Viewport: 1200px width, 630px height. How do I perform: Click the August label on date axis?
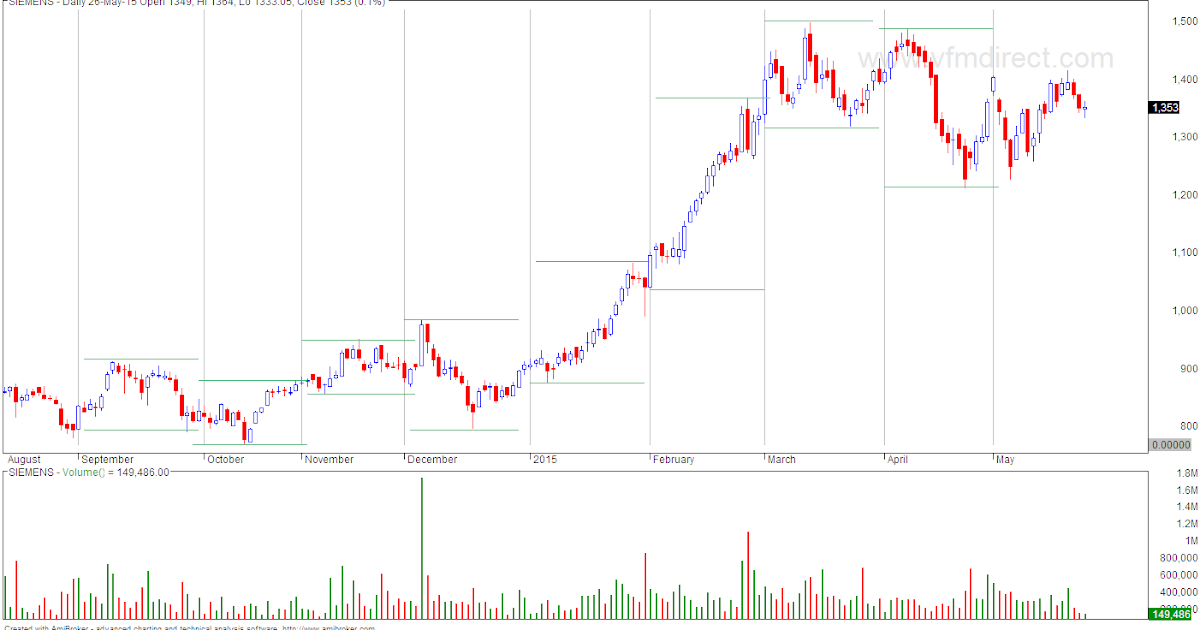[25, 459]
